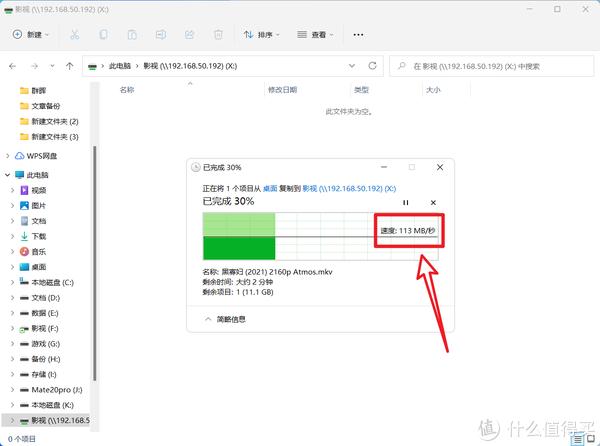Go up one folder level arrow
This screenshot has width=600, height=446.
click(x=69, y=66)
